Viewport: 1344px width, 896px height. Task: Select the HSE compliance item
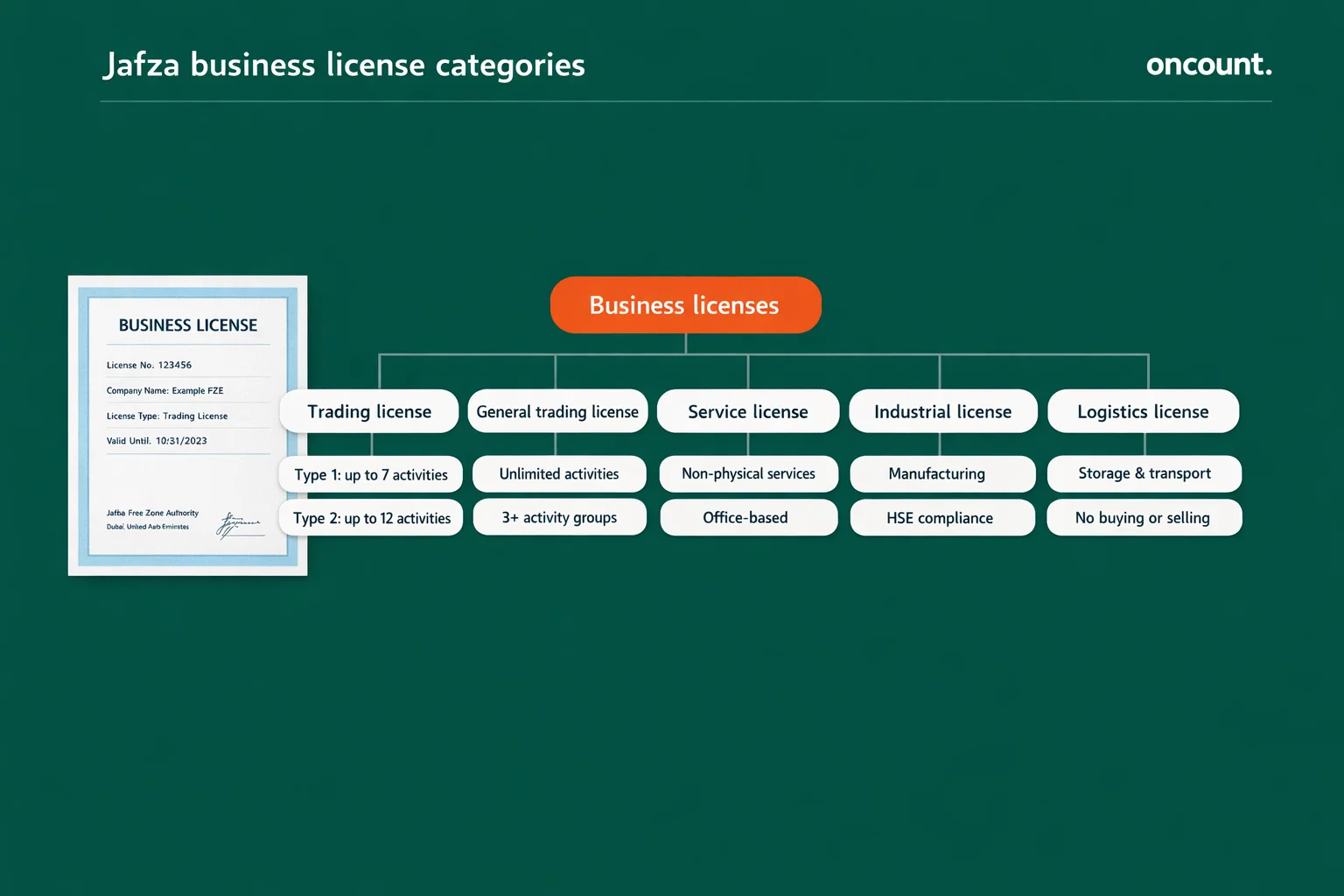tap(942, 517)
